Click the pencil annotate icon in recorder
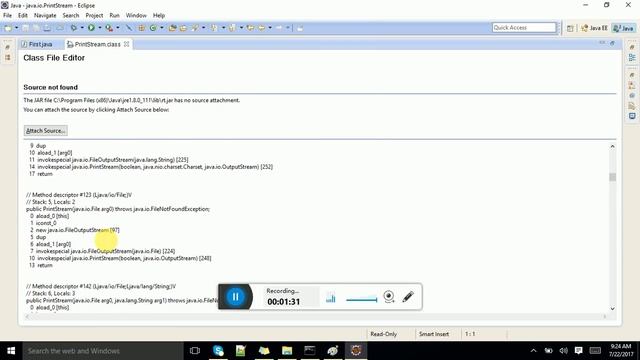 pos(408,296)
